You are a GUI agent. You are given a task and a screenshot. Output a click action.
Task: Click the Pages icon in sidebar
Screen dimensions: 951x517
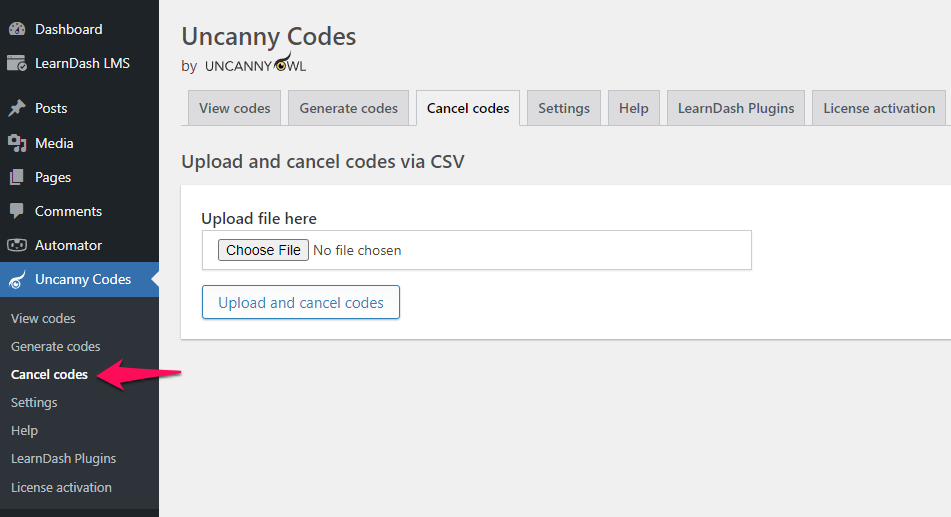(17, 177)
